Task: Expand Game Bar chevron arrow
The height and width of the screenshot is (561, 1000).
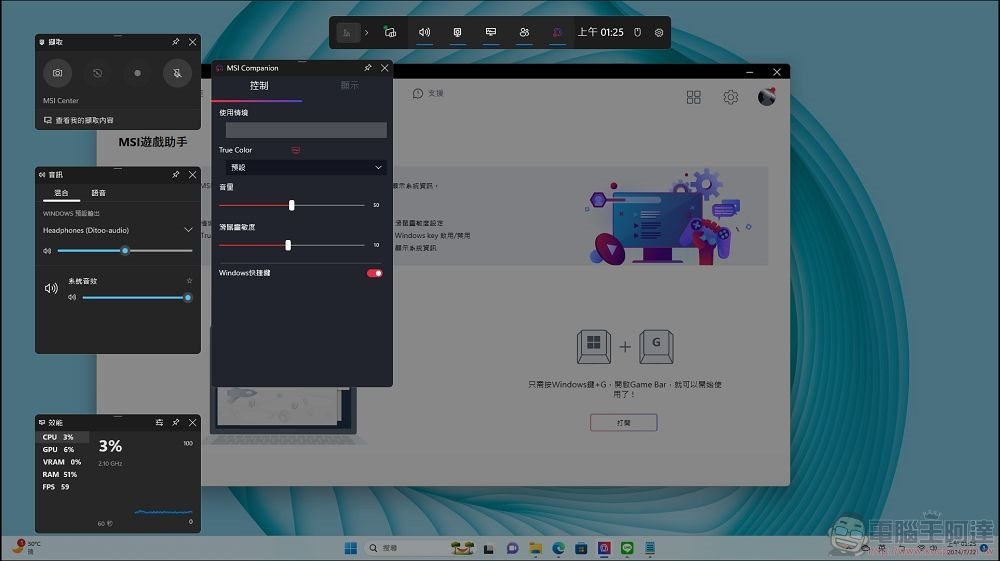Action: [x=367, y=33]
